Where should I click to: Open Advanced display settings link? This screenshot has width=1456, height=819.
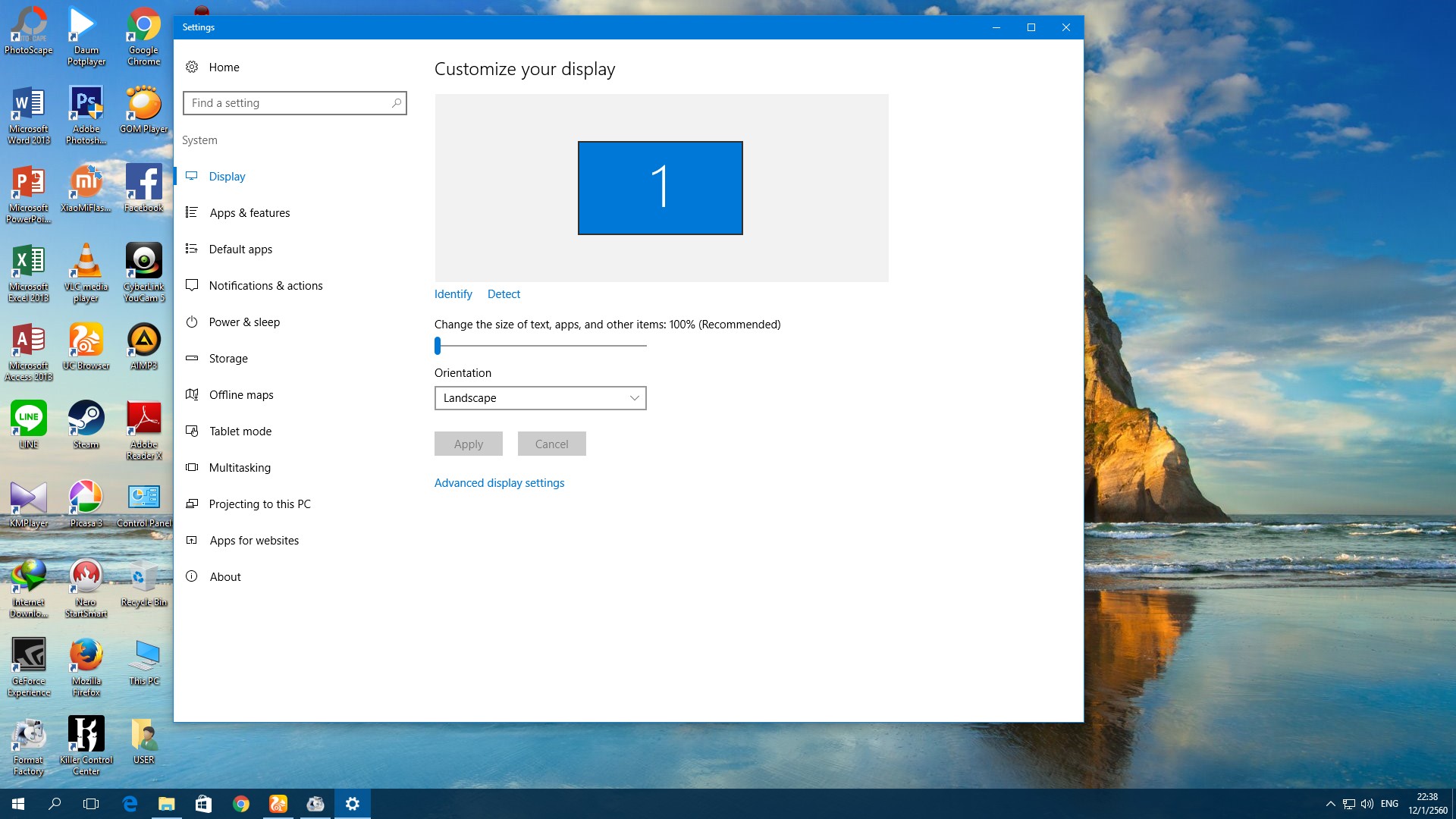pyautogui.click(x=499, y=483)
